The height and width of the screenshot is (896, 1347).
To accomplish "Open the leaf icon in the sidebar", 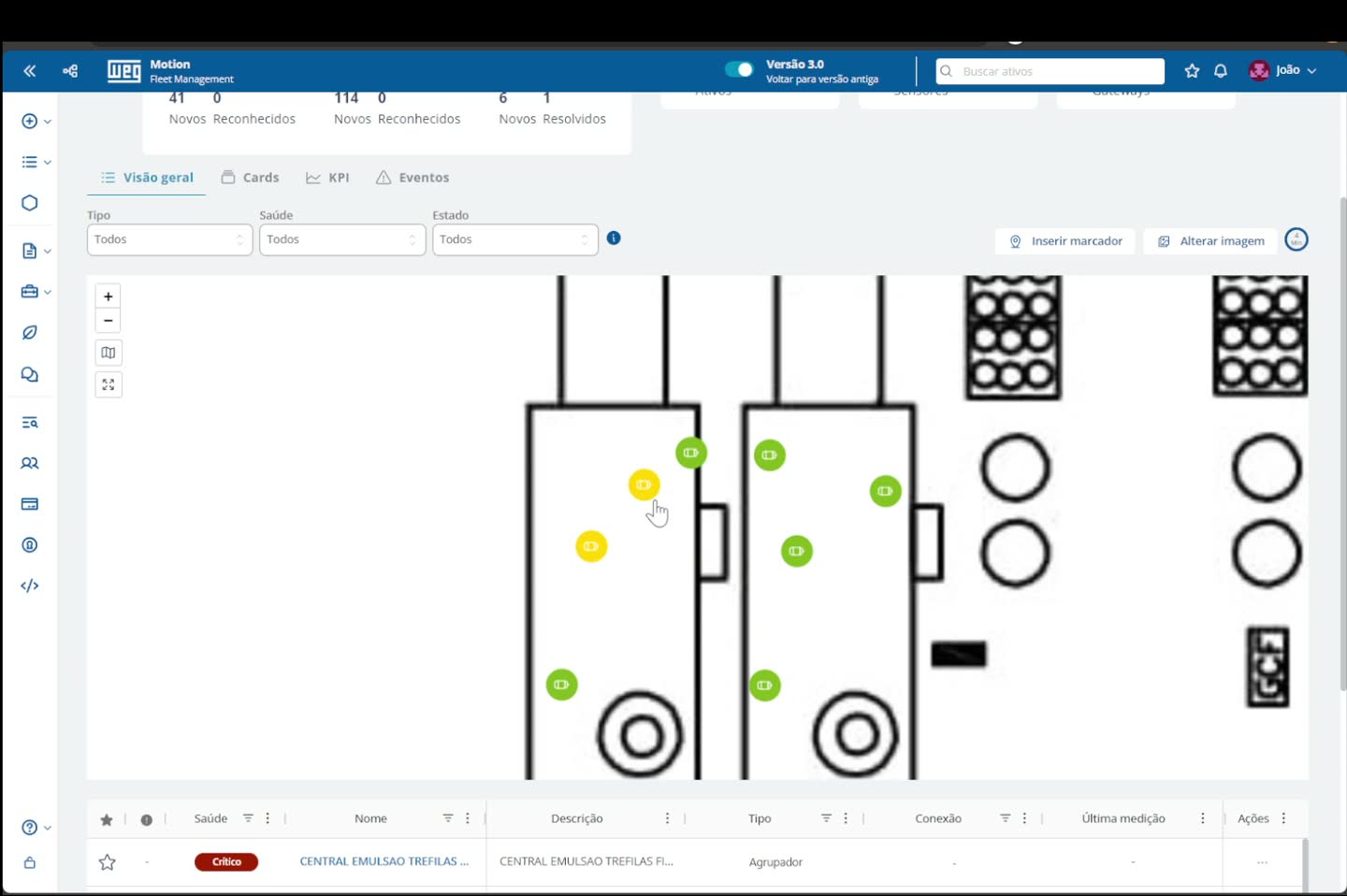I will (30, 333).
